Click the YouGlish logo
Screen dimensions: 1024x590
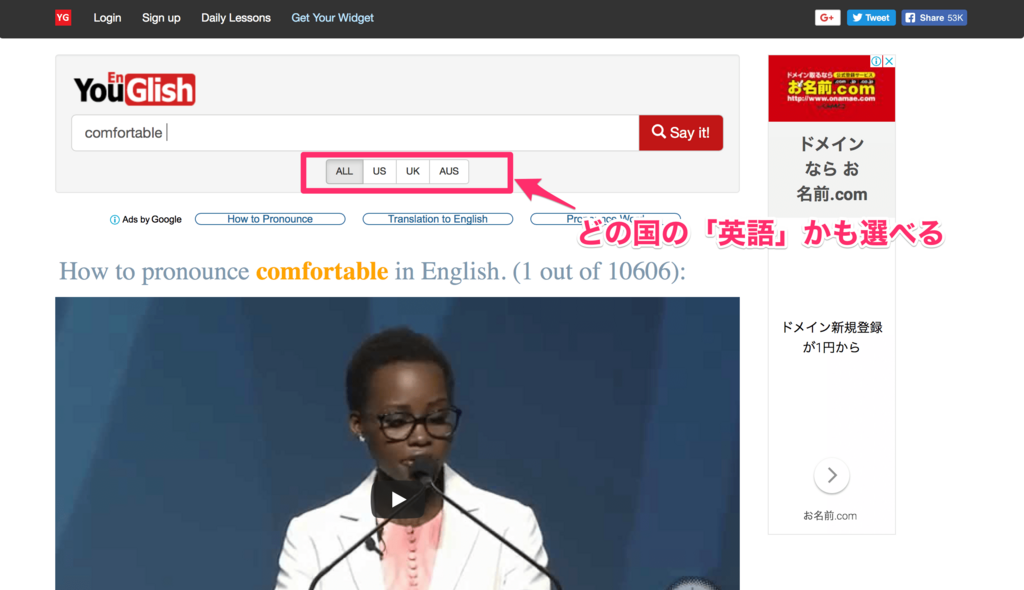[135, 88]
